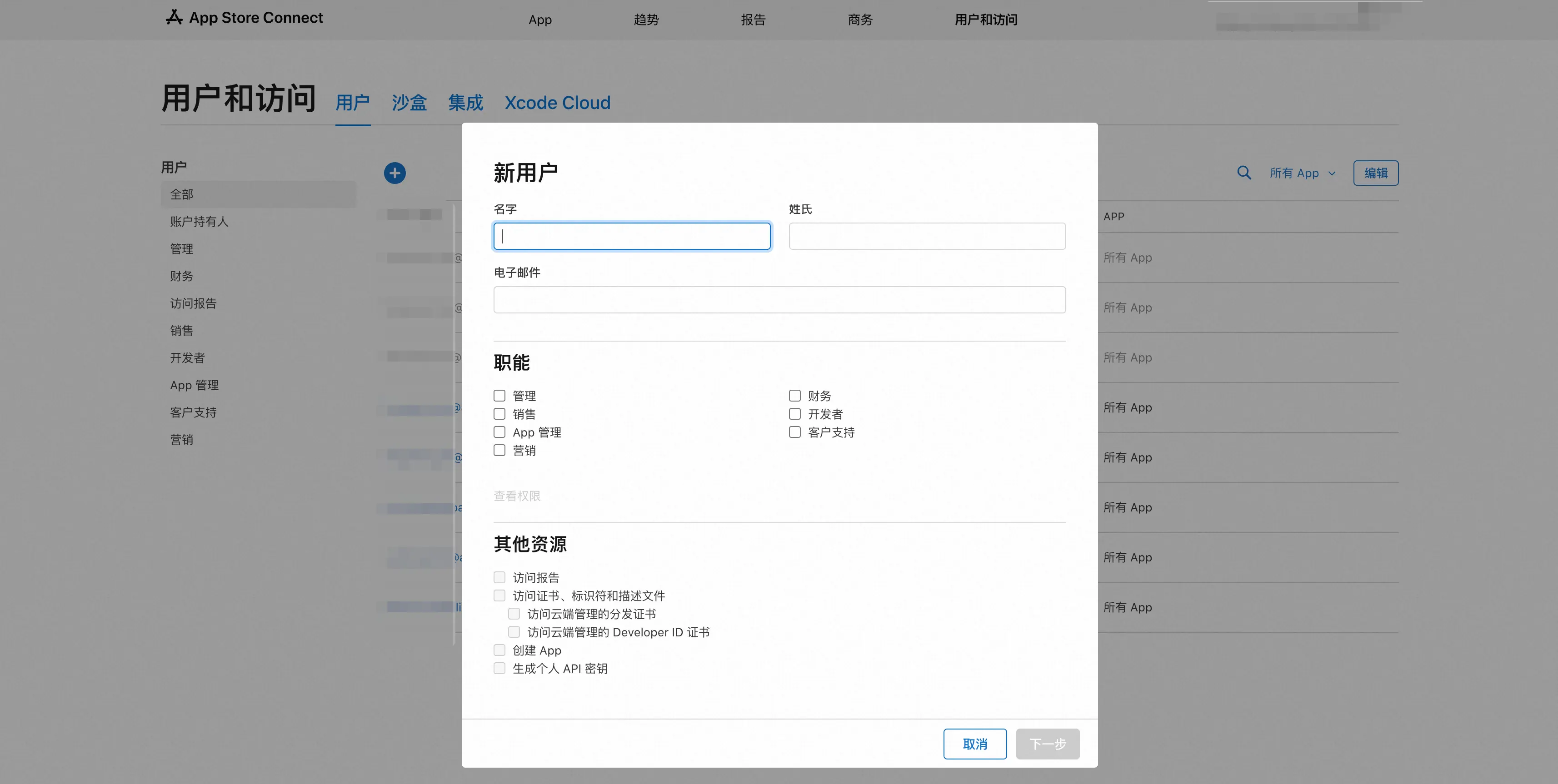Click the 查看权限 link
Image resolution: width=1558 pixels, height=784 pixels.
coord(517,496)
